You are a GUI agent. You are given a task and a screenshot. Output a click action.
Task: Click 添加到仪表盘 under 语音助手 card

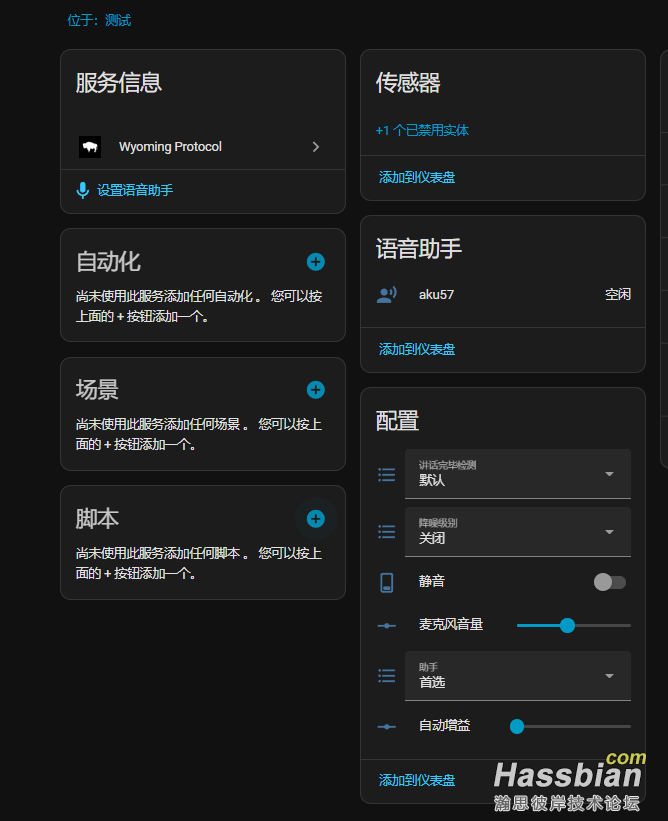click(417, 349)
